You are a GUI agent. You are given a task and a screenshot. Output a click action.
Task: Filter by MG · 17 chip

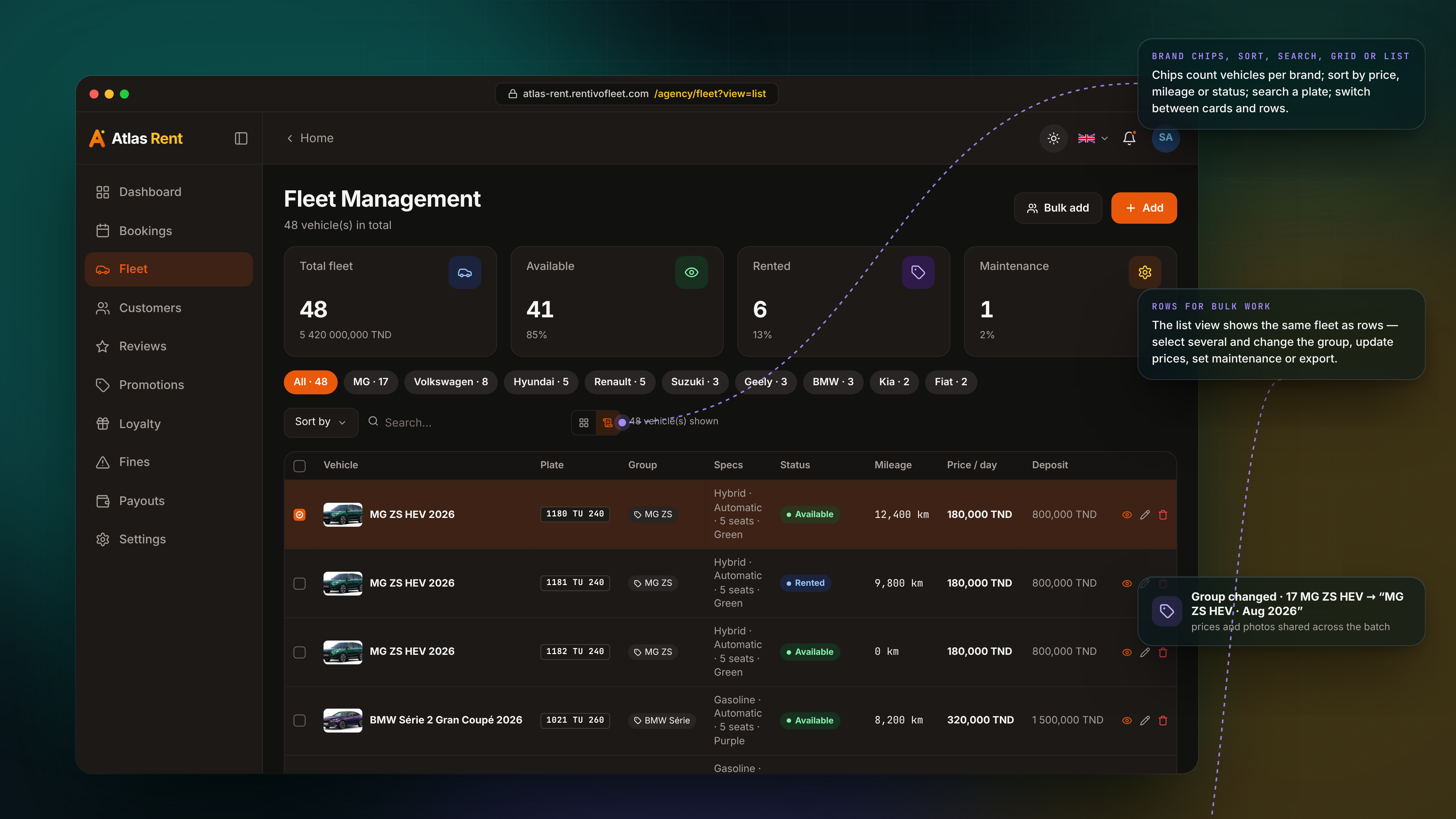click(370, 382)
